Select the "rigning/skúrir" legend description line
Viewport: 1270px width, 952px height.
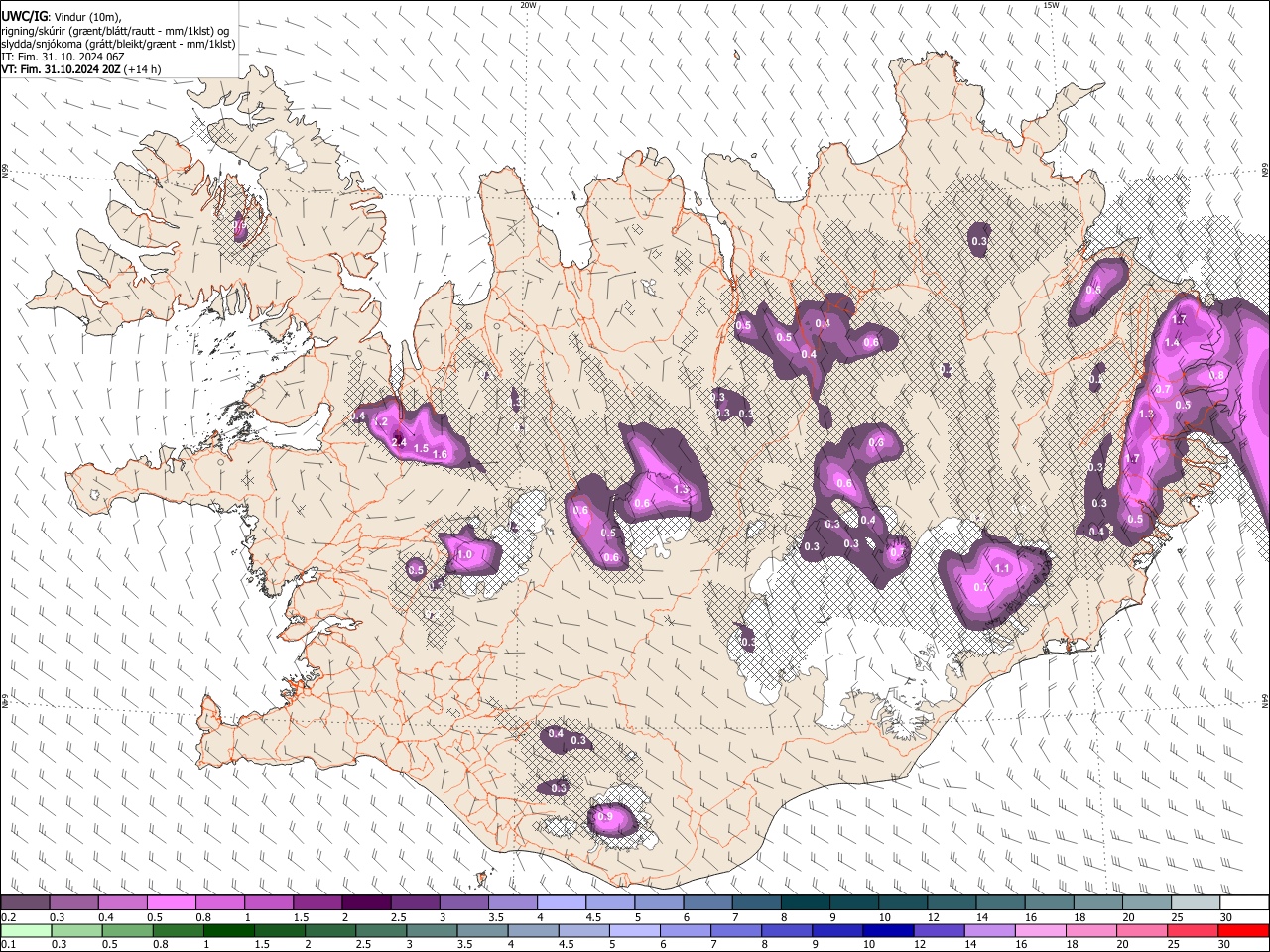click(115, 31)
